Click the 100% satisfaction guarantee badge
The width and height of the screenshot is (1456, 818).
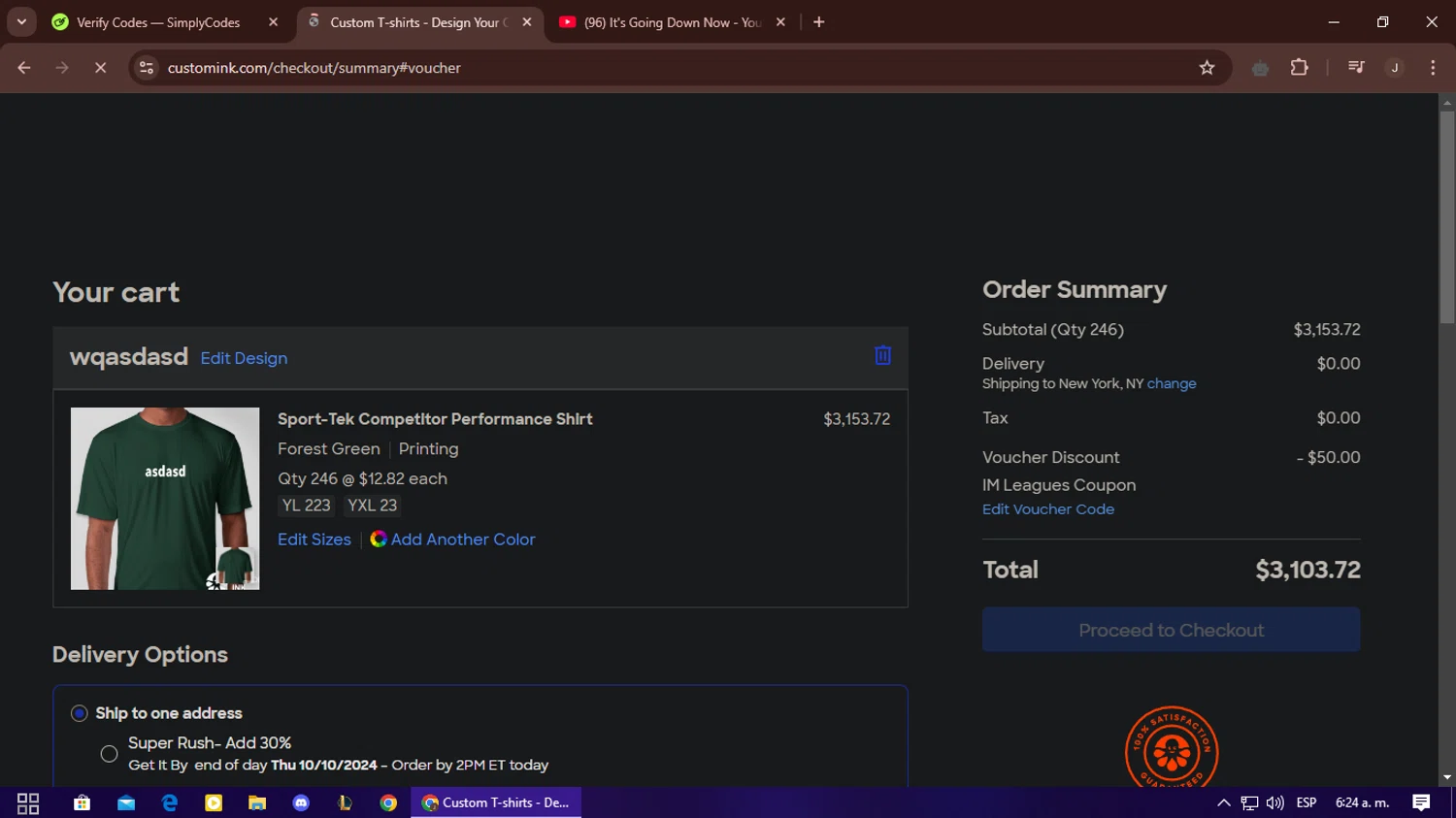tap(1172, 747)
